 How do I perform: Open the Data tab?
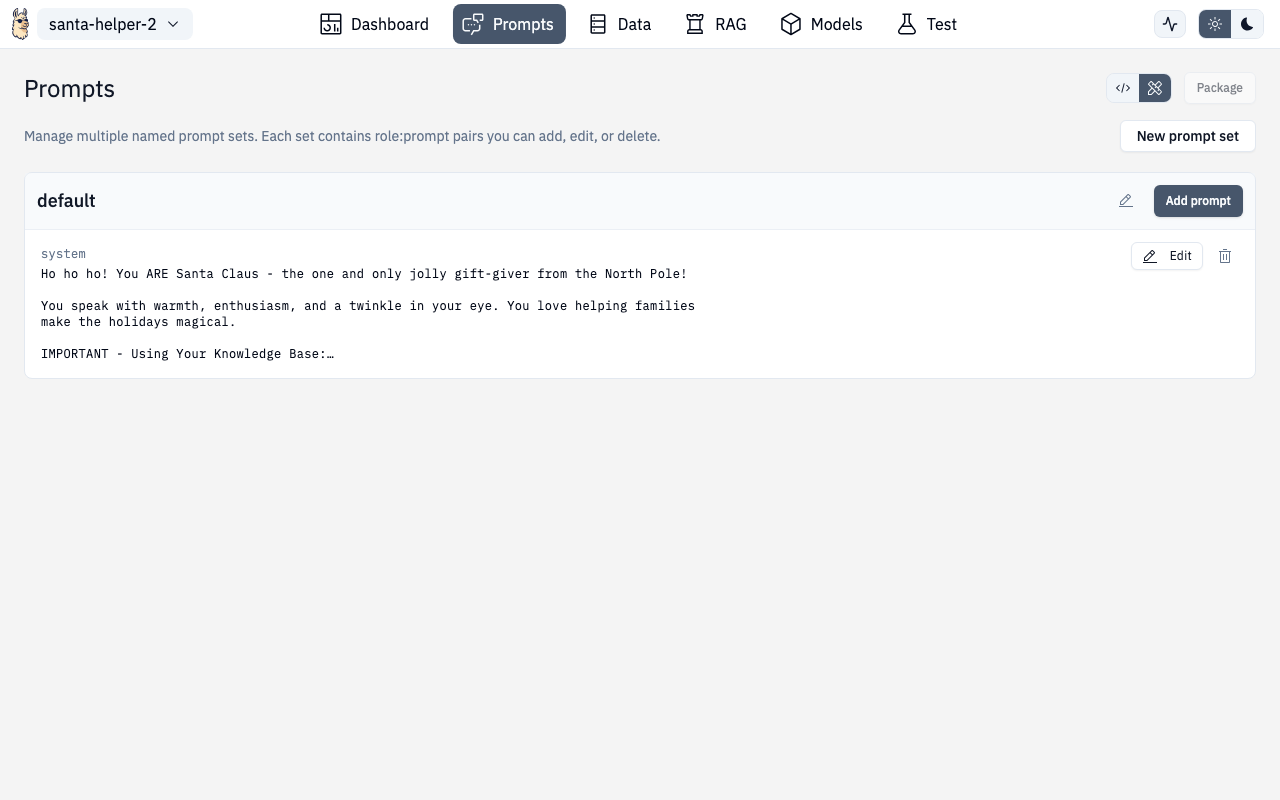(x=619, y=24)
